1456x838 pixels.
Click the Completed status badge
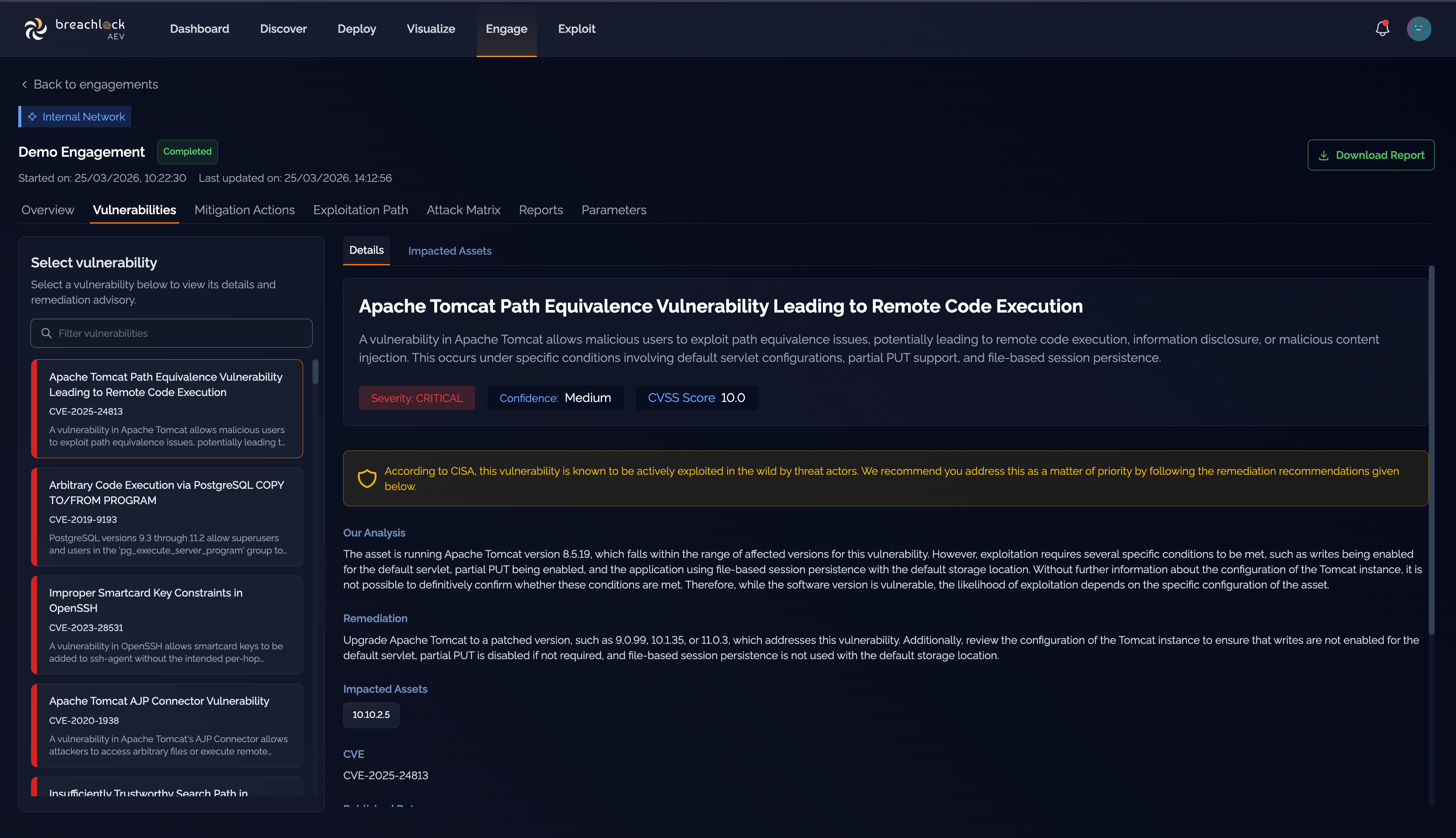click(187, 152)
